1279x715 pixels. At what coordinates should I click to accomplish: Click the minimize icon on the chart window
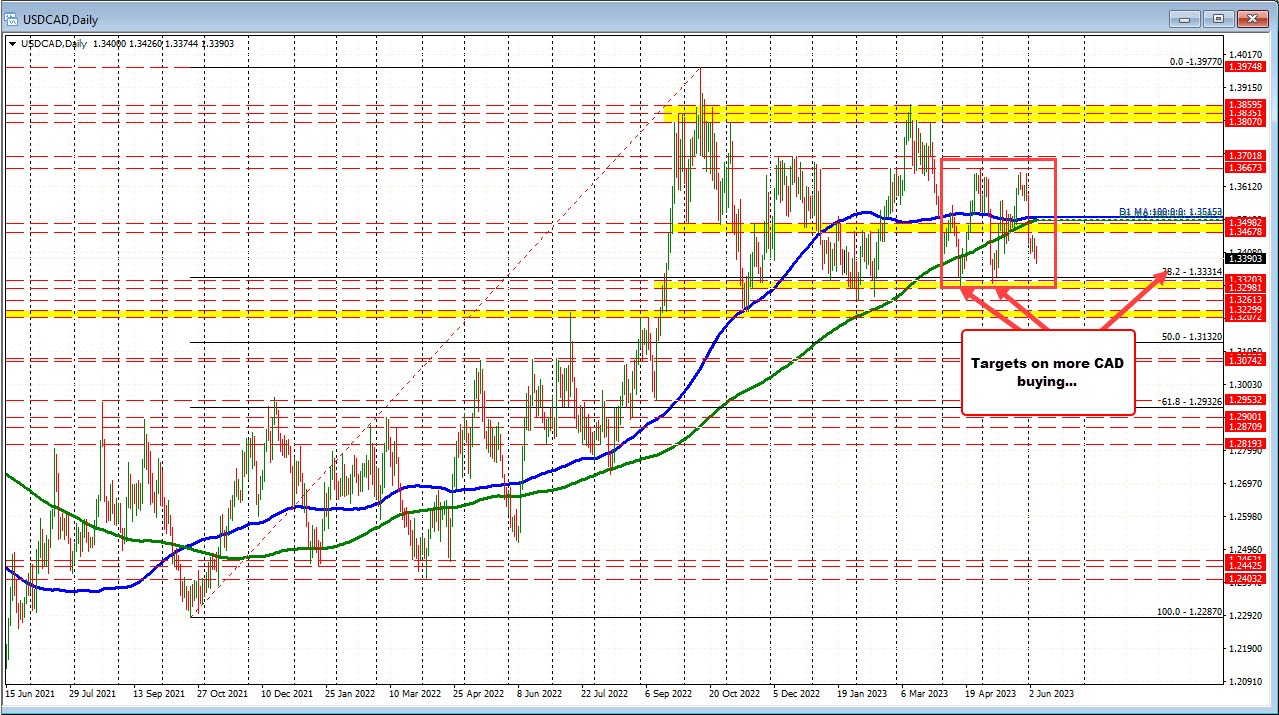(1184, 19)
